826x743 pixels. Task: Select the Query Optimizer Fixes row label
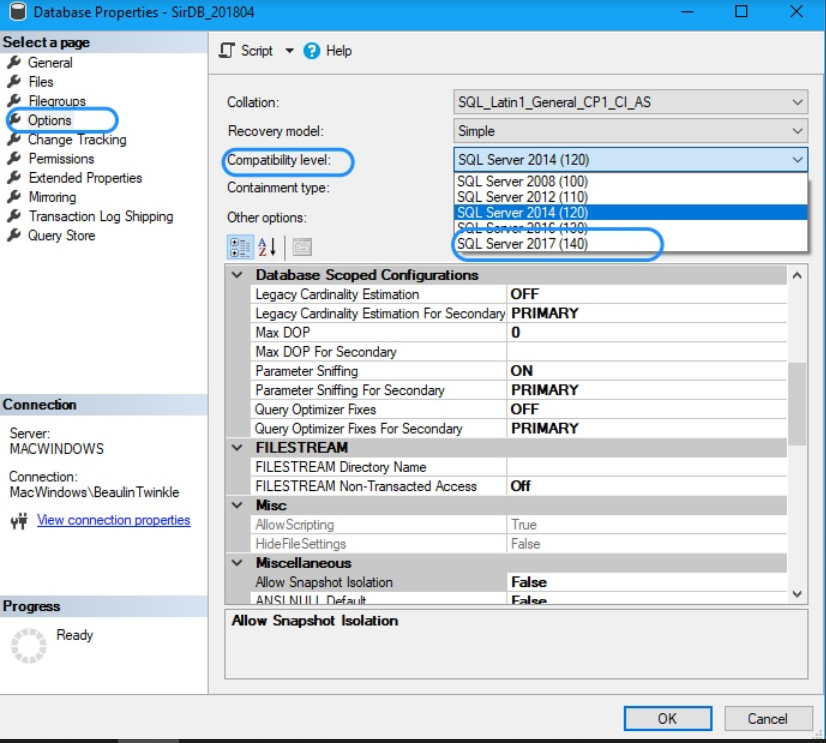click(315, 409)
